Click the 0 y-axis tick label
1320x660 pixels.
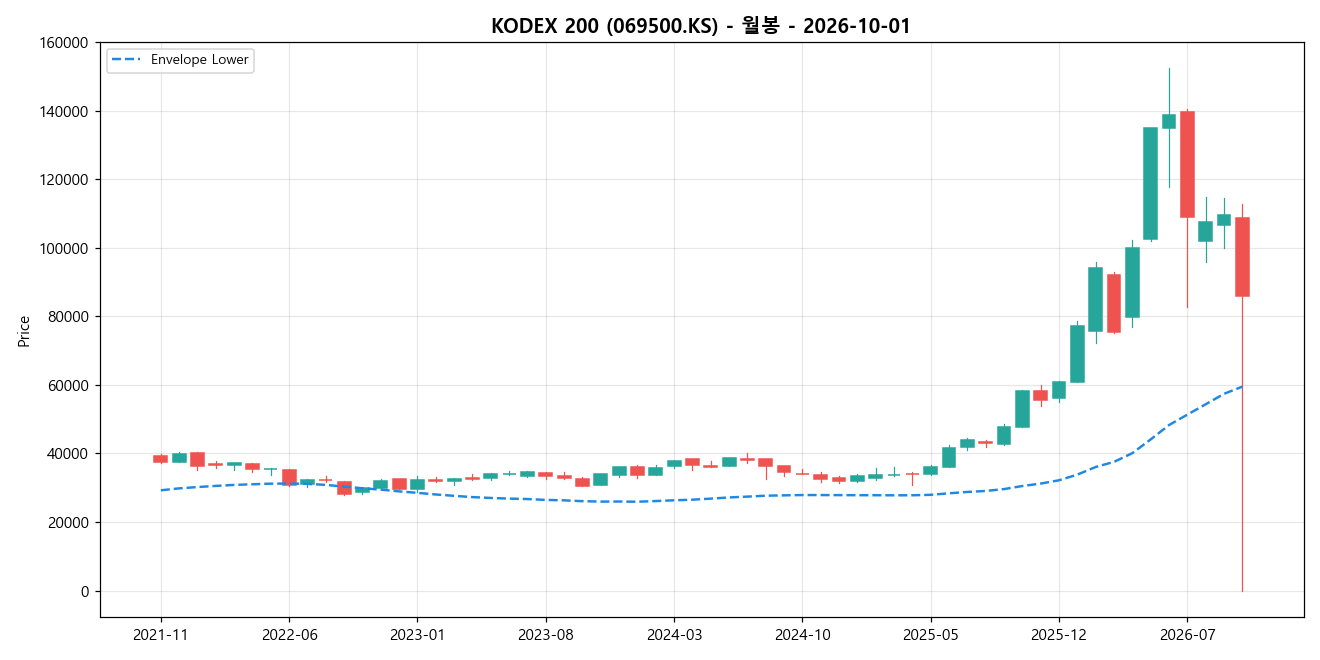(x=85, y=591)
